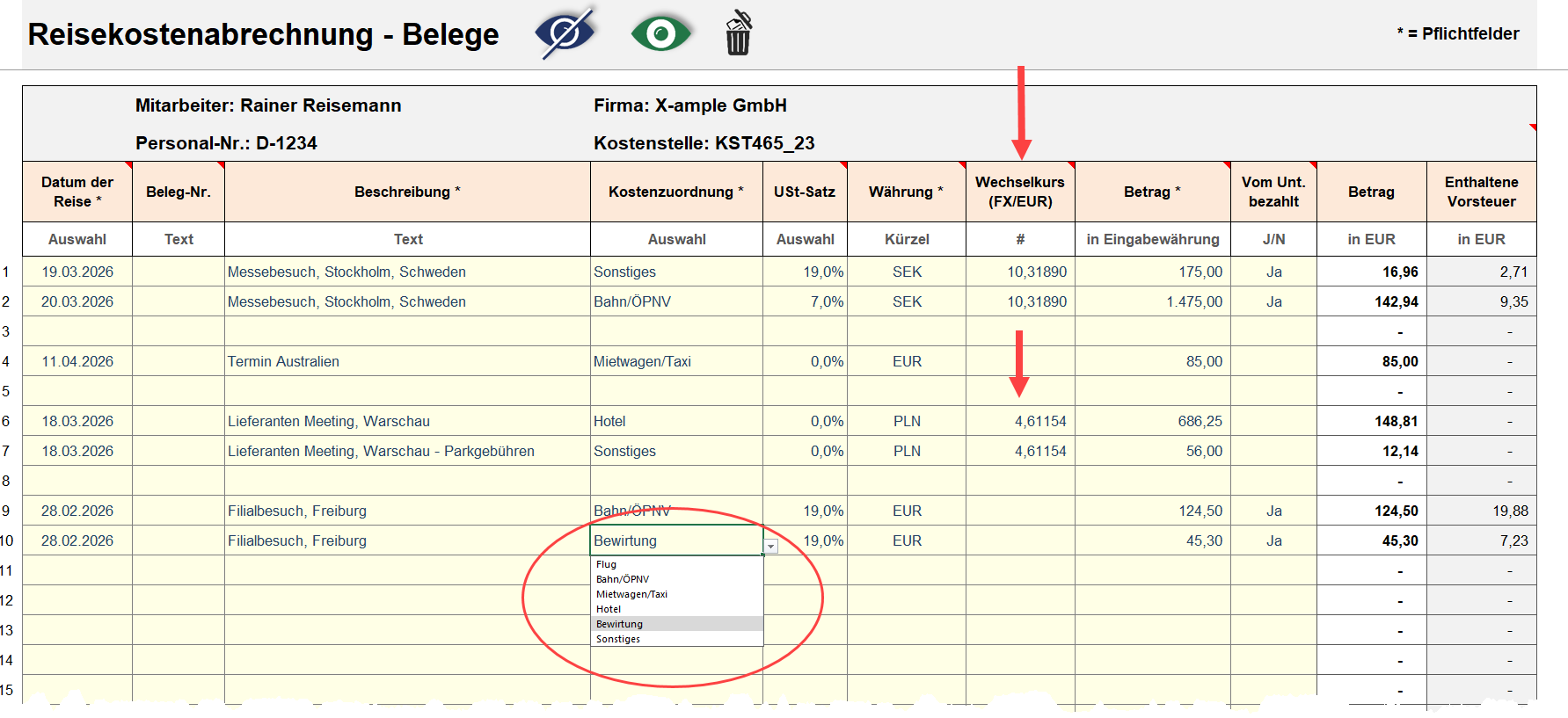Click the Kostenzuordnung column header
Viewport: 1568px width, 718px height.
pos(675,192)
